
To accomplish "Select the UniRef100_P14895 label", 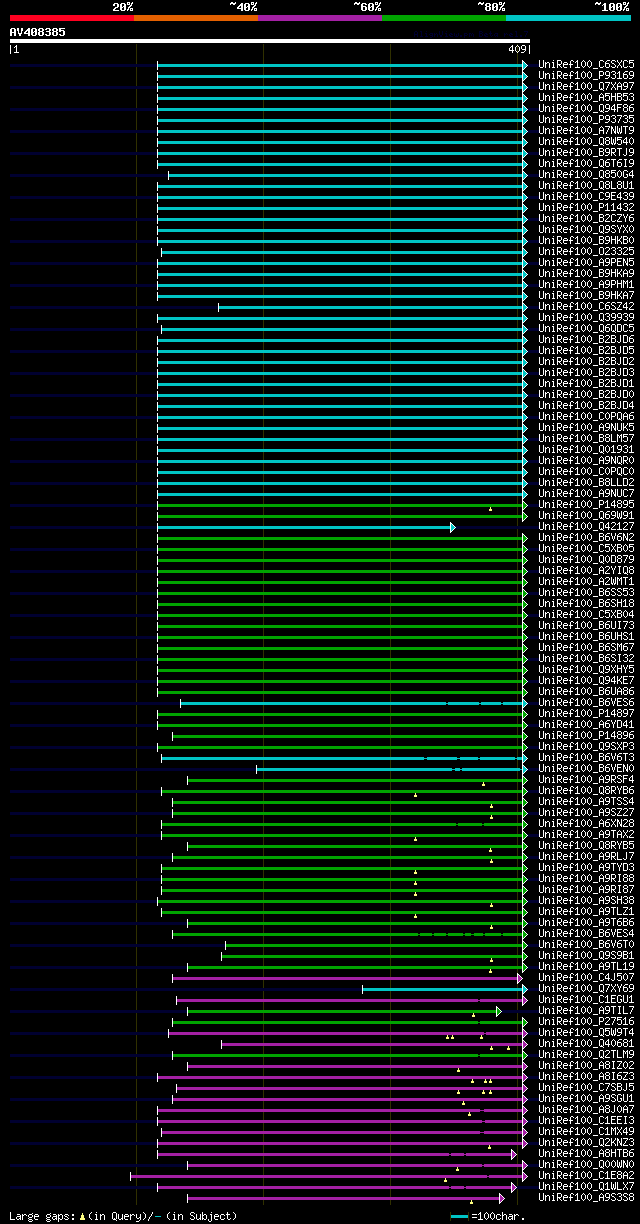I will coord(586,505).
